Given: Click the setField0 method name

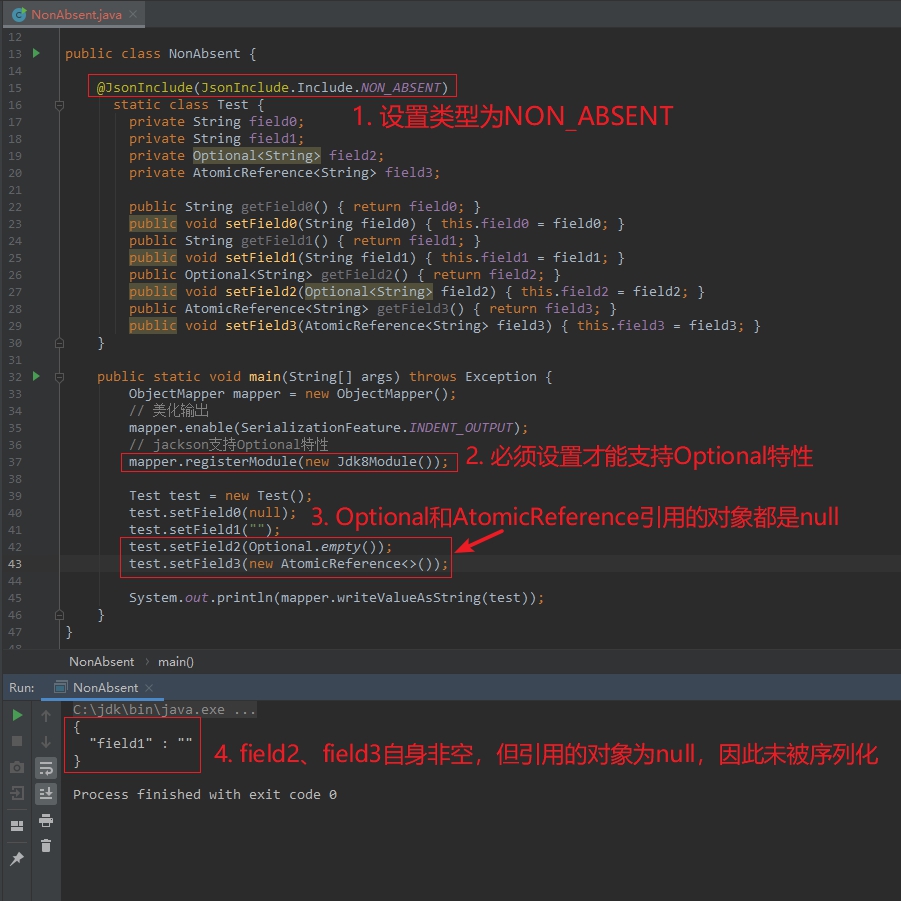Looking at the screenshot, I should tap(260, 224).
